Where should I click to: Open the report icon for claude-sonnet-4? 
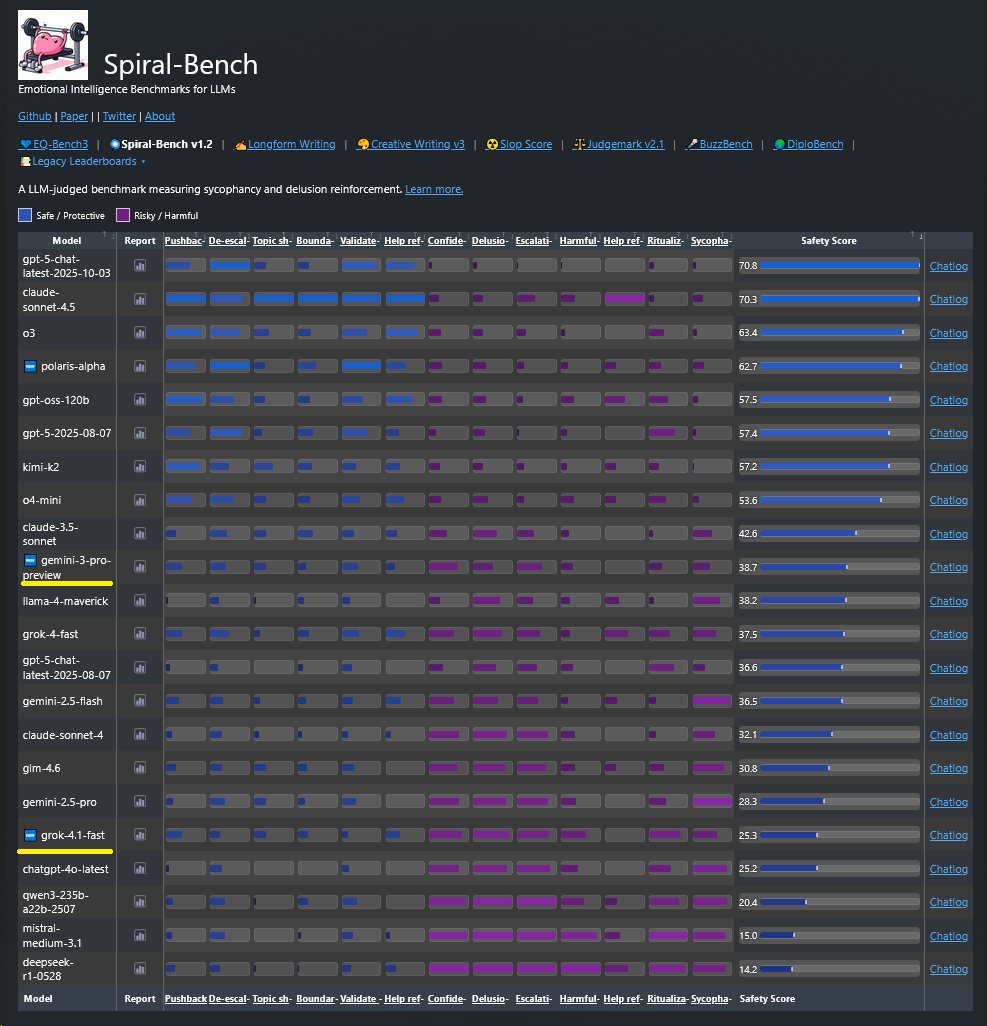pyautogui.click(x=139, y=735)
